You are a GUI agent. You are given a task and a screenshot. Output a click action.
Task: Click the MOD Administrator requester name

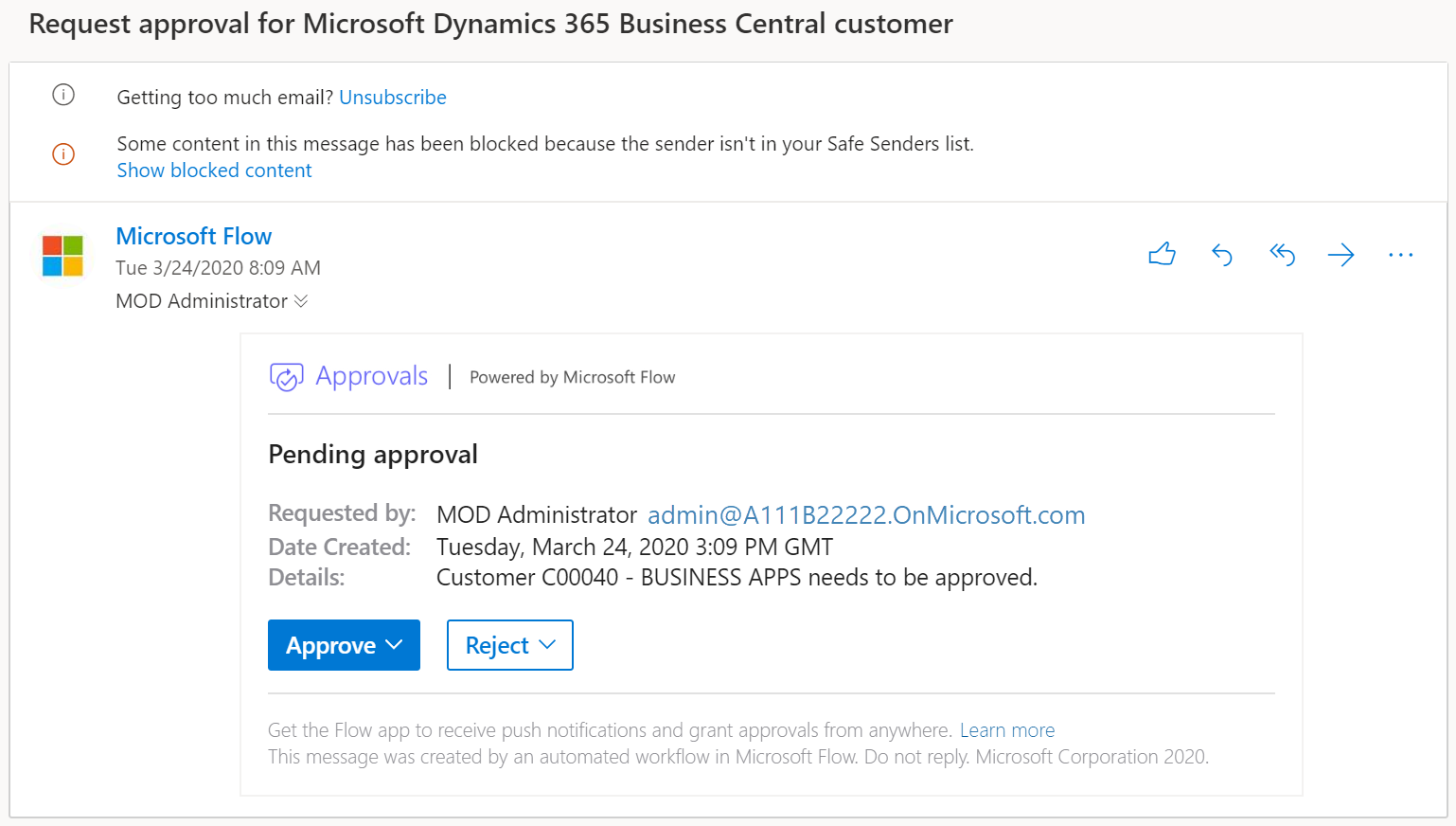coord(537,515)
